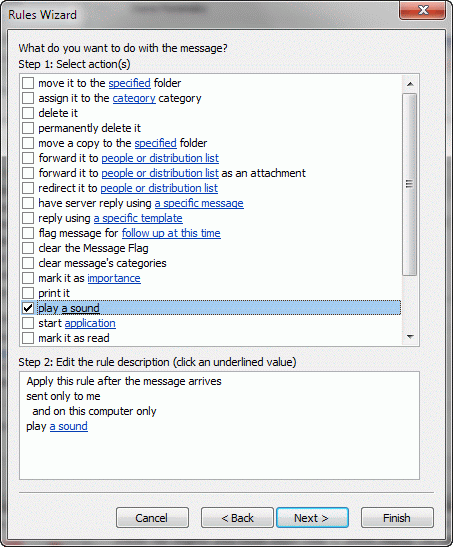Click the Finish button
The image size is (453, 547).
tap(397, 518)
